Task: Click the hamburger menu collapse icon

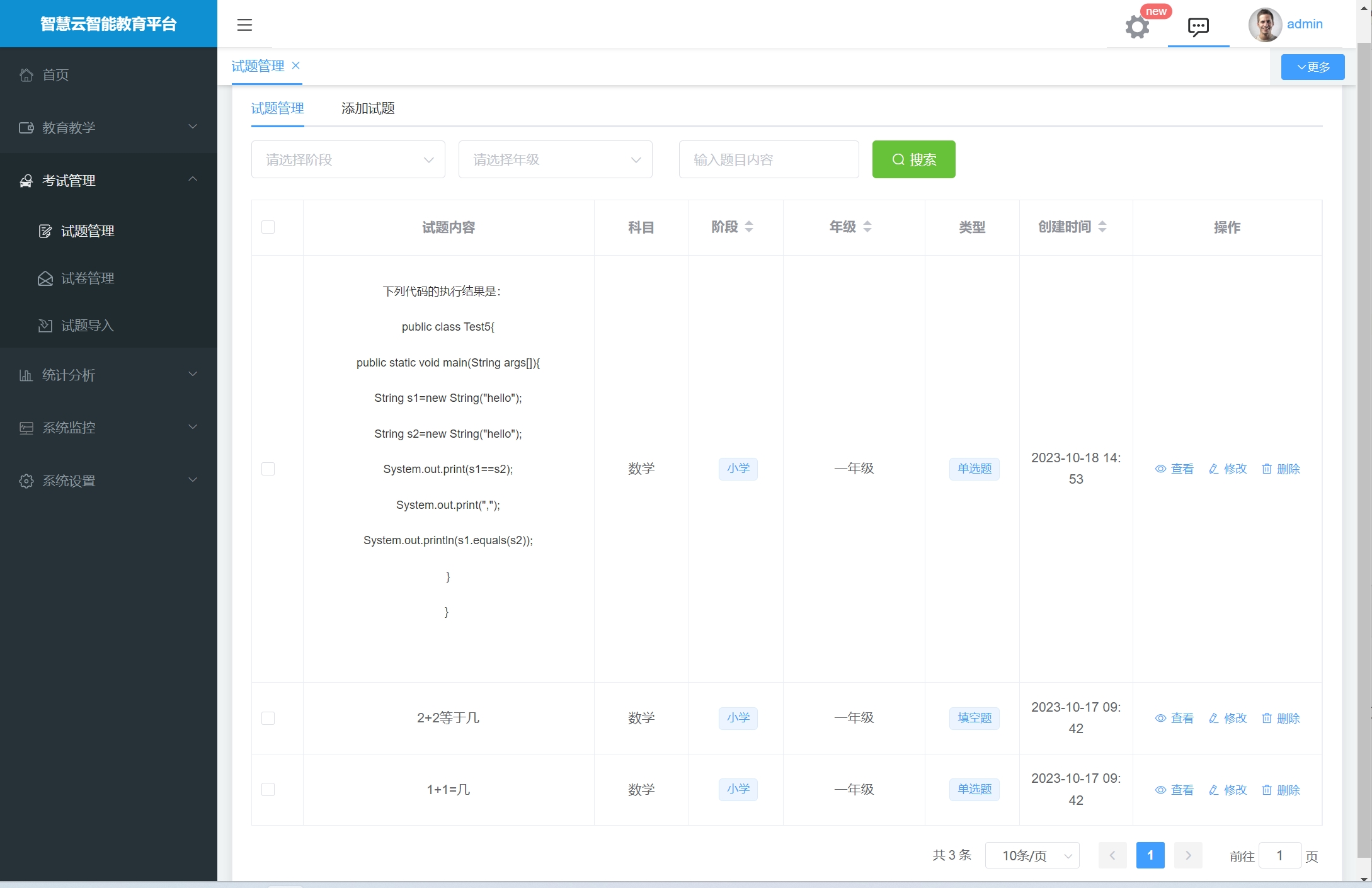Action: pyautogui.click(x=244, y=25)
